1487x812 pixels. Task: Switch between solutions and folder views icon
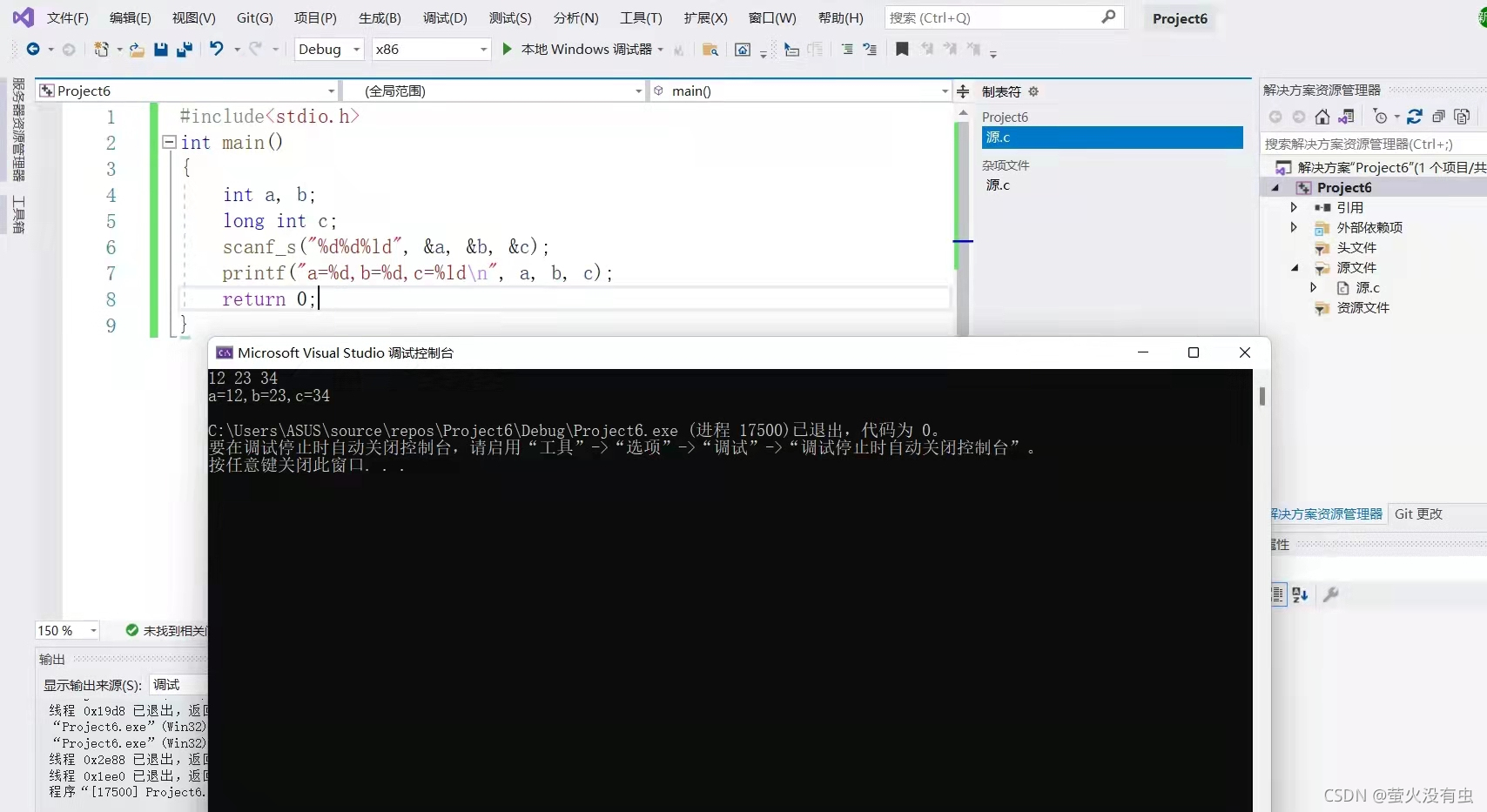(1346, 117)
